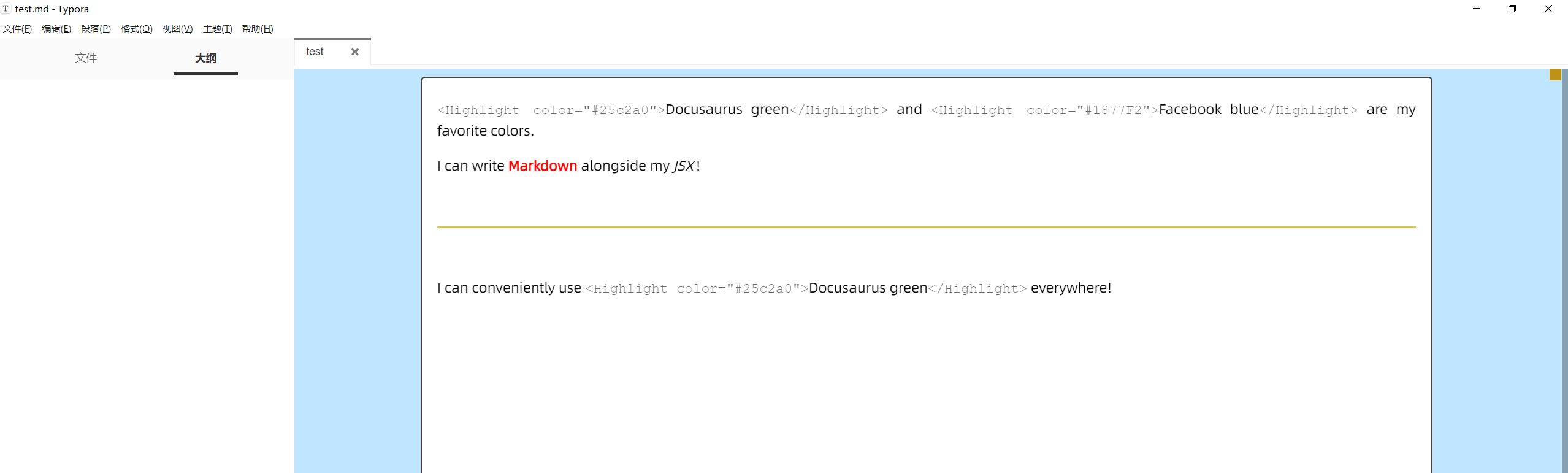
Task: Click the red Markdown text
Action: [x=543, y=166]
